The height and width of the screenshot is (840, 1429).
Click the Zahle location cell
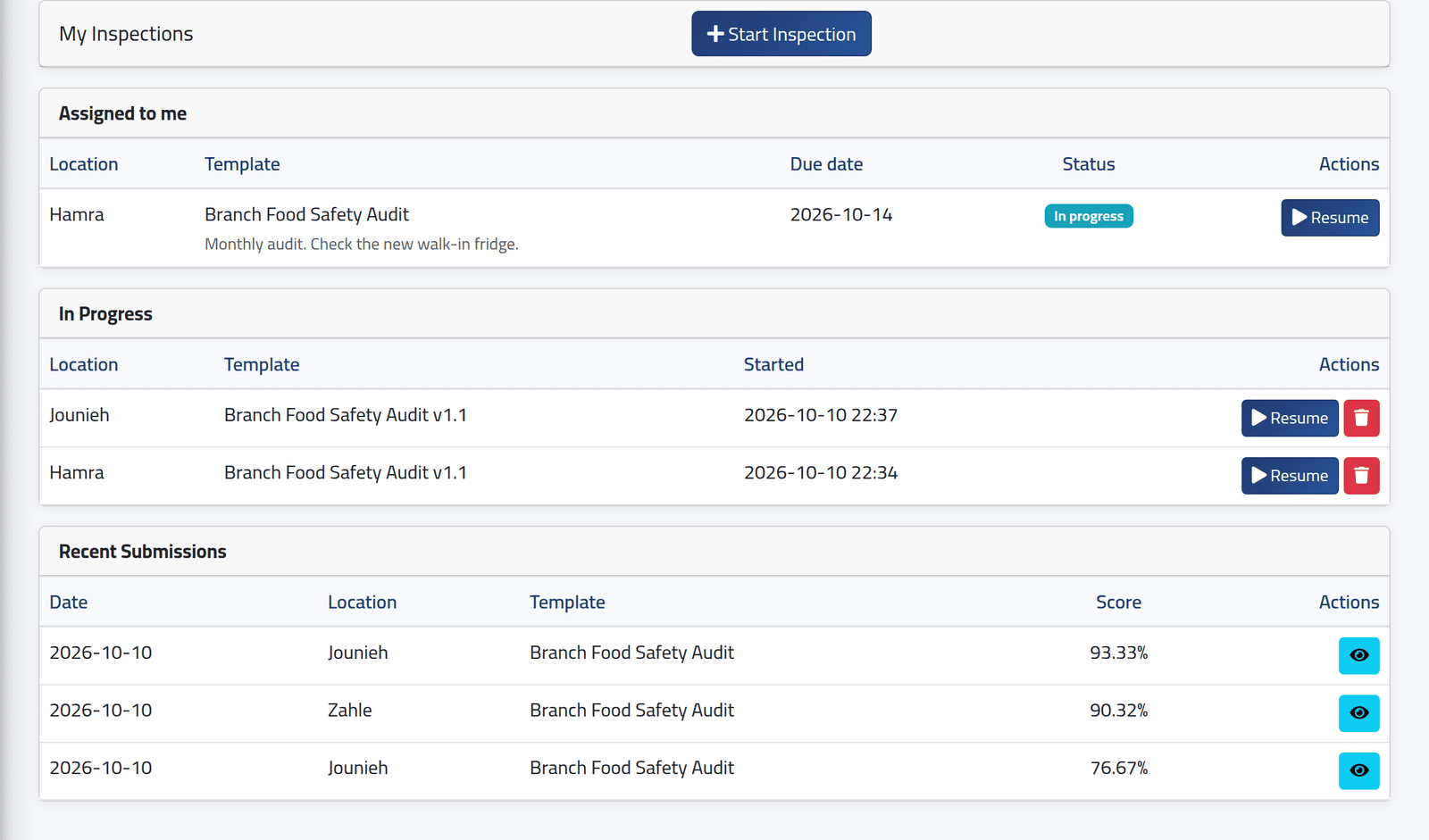click(x=350, y=711)
